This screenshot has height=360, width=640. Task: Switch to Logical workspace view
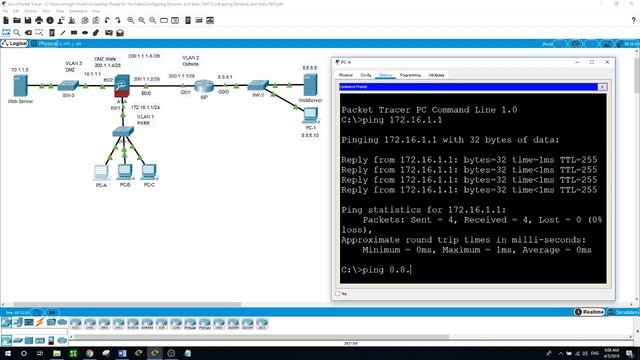[15, 43]
